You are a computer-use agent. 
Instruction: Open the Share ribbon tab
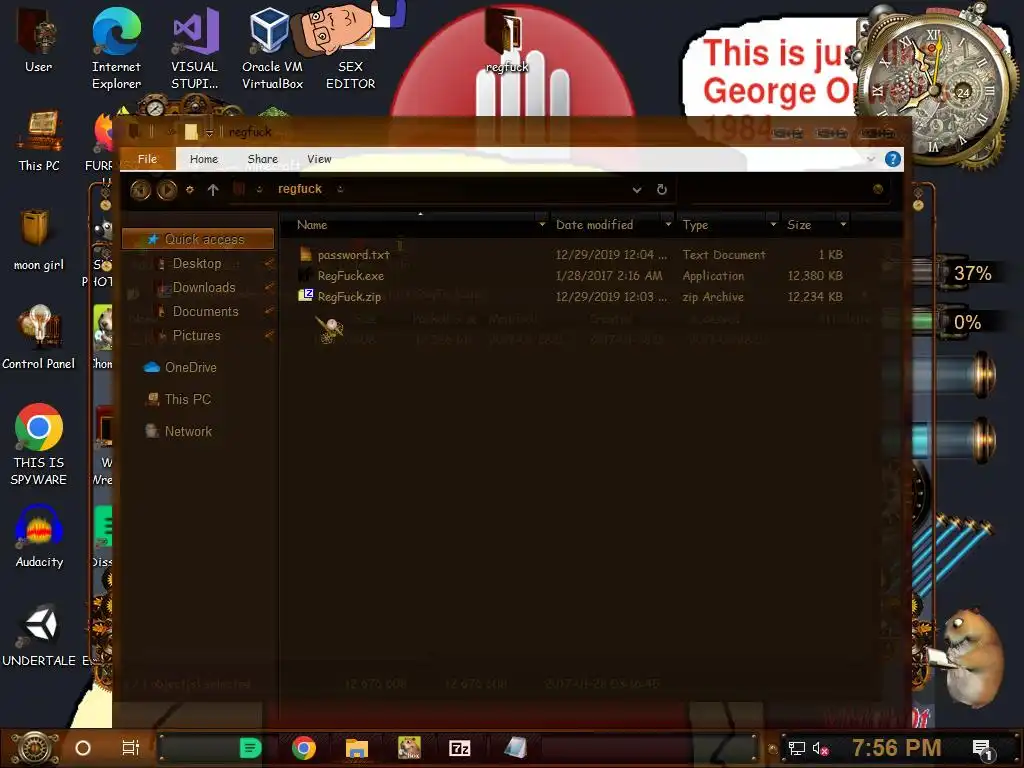pos(263,159)
